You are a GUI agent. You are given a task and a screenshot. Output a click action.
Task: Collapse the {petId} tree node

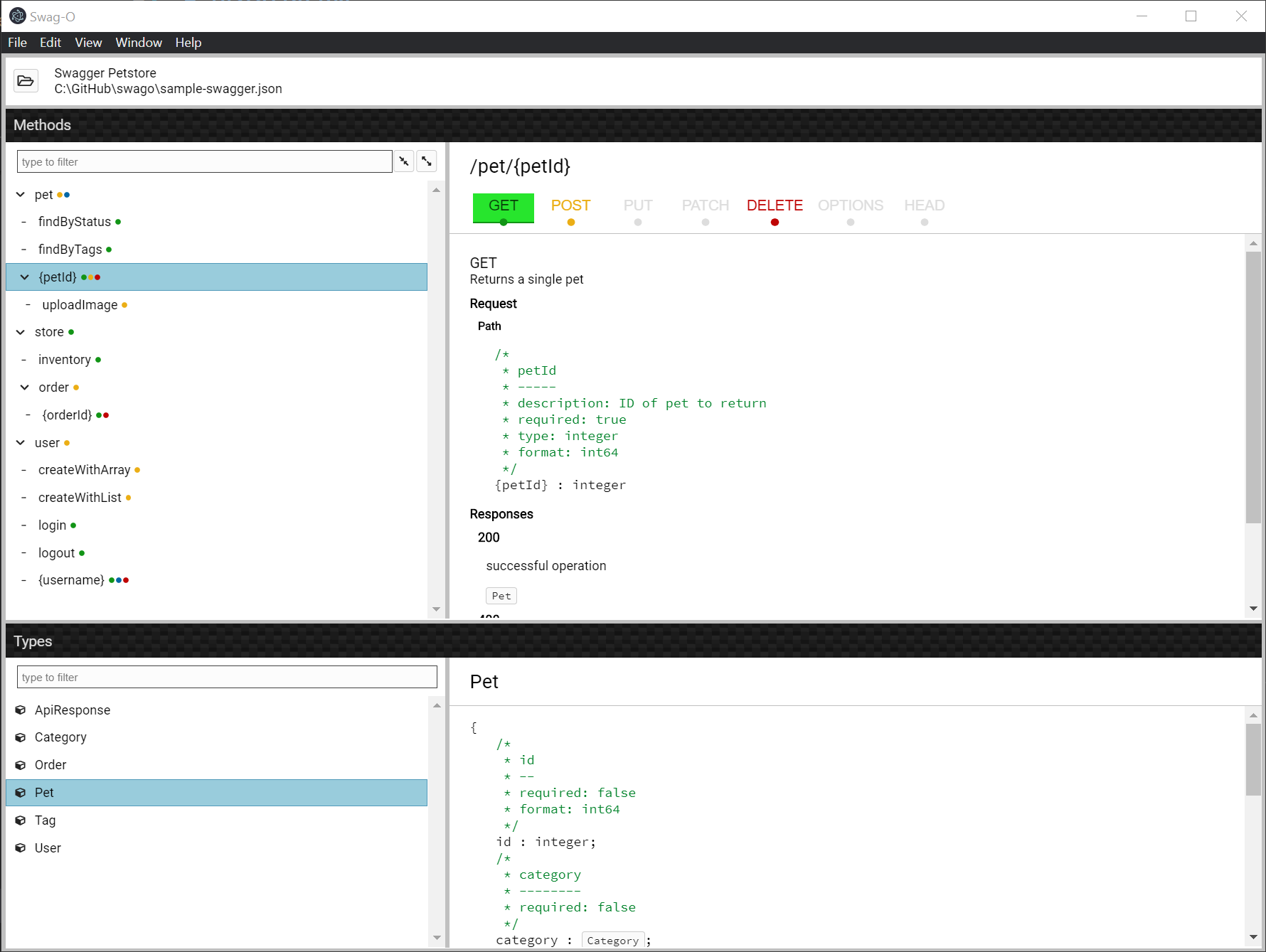25,277
